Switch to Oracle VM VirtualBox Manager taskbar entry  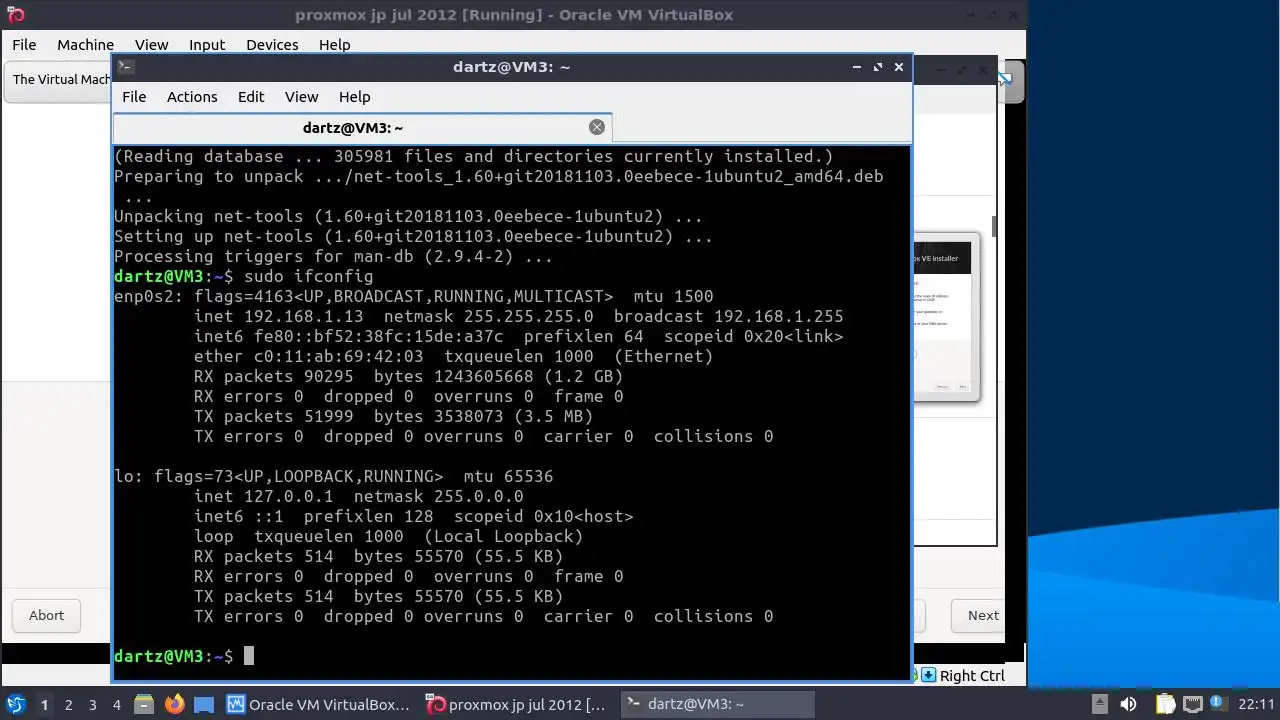pyautogui.click(x=319, y=704)
